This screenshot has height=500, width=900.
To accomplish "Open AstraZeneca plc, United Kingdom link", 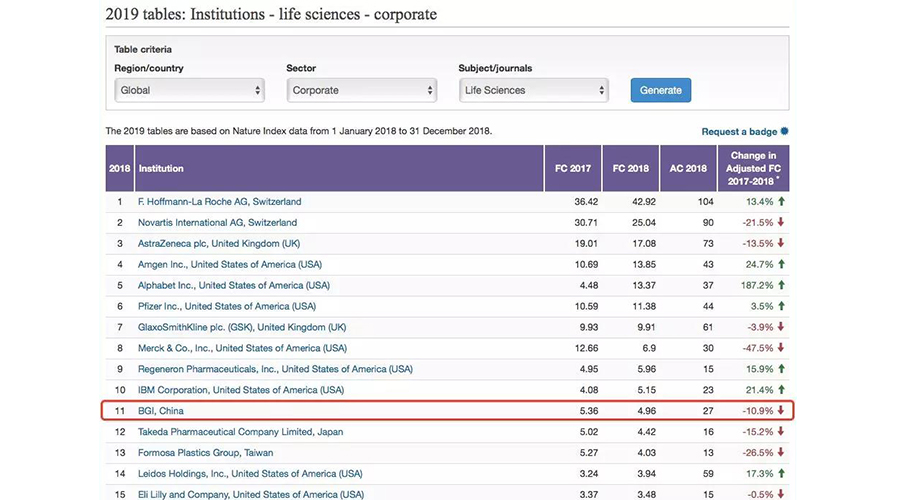I will click(219, 243).
